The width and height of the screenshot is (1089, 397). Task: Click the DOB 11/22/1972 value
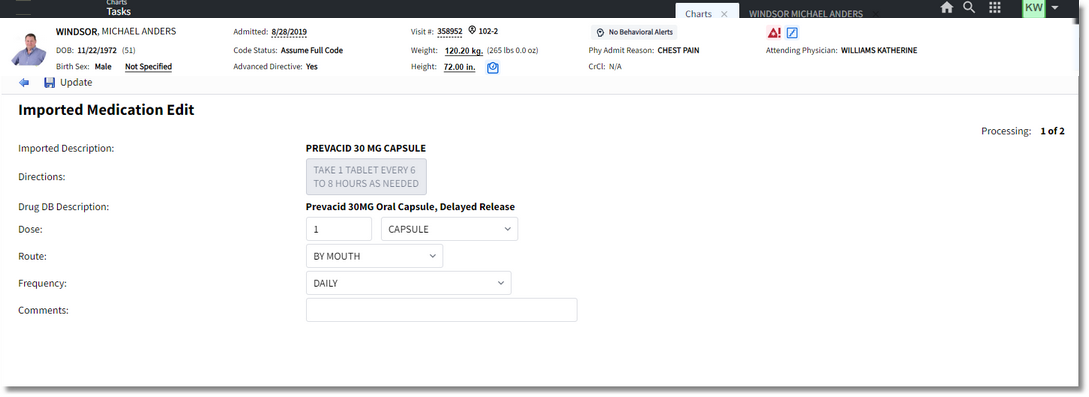point(97,51)
